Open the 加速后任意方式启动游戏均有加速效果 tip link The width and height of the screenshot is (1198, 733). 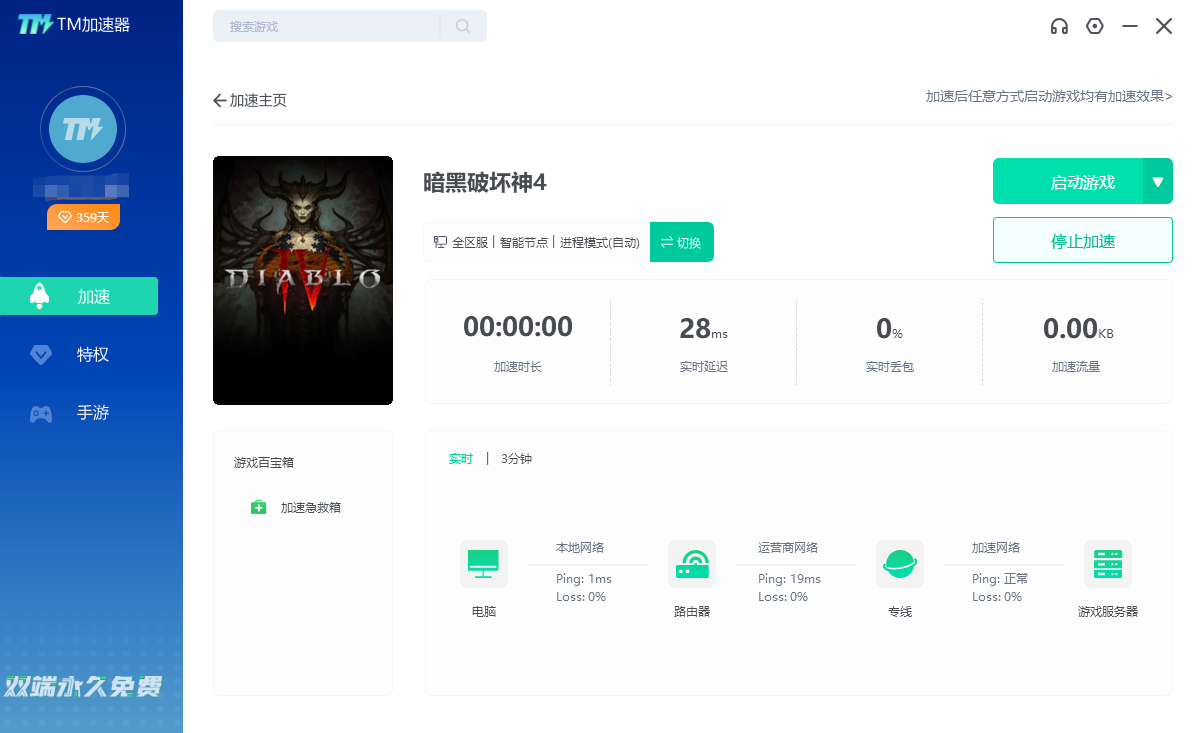coord(1049,96)
